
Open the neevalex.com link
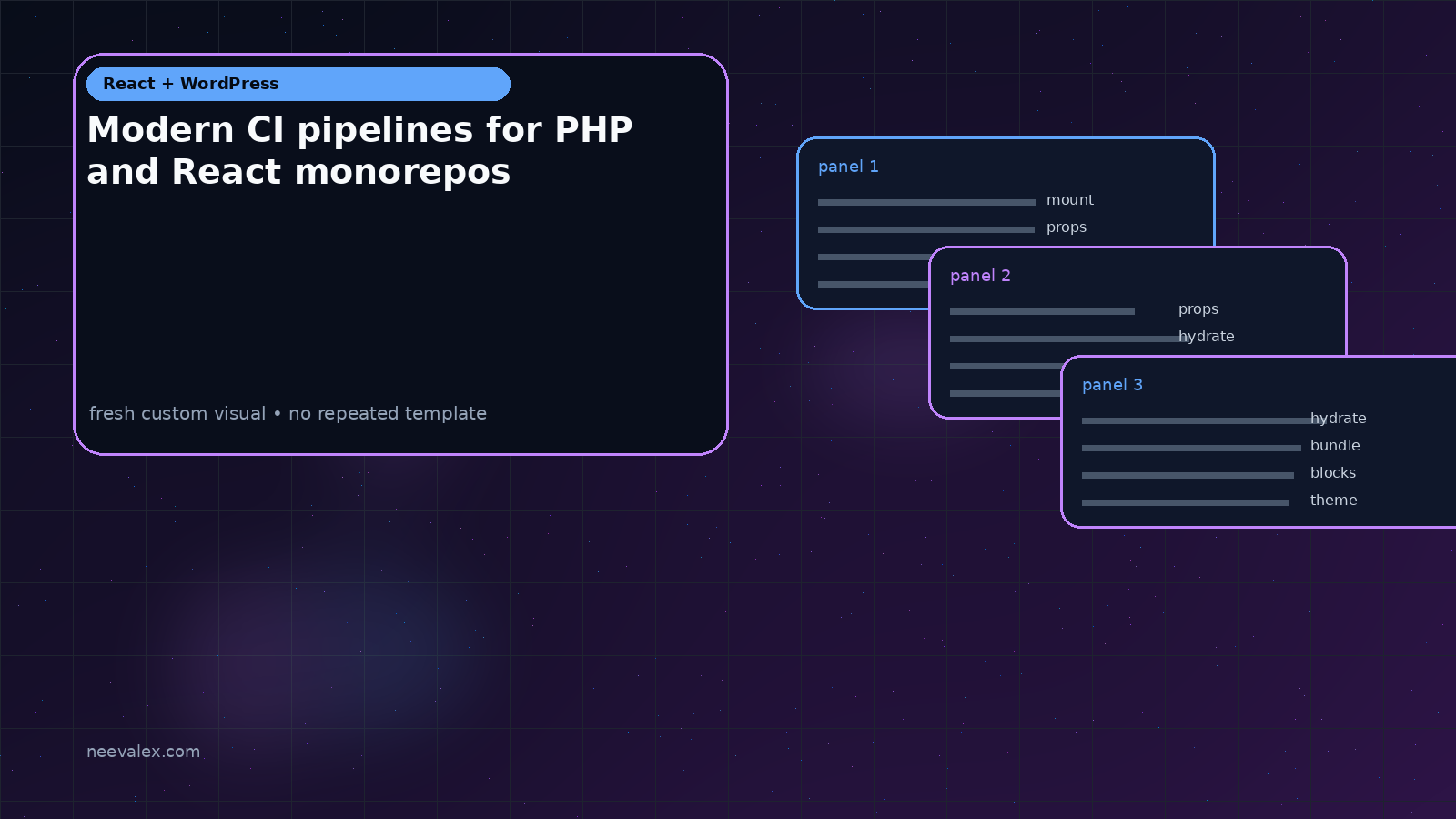[143, 752]
